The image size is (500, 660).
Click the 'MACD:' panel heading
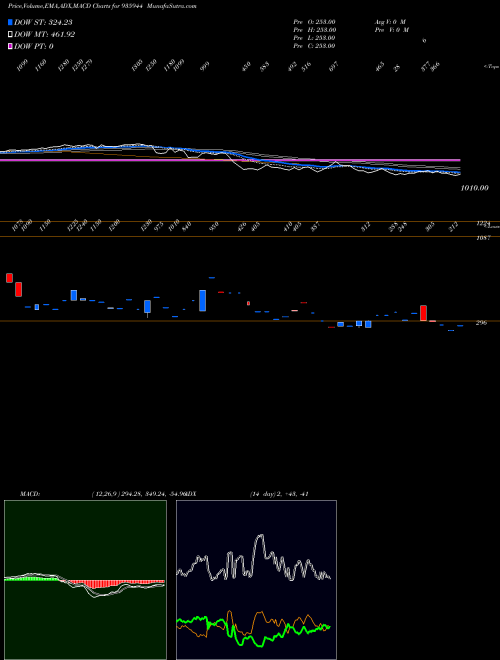pos(30,494)
